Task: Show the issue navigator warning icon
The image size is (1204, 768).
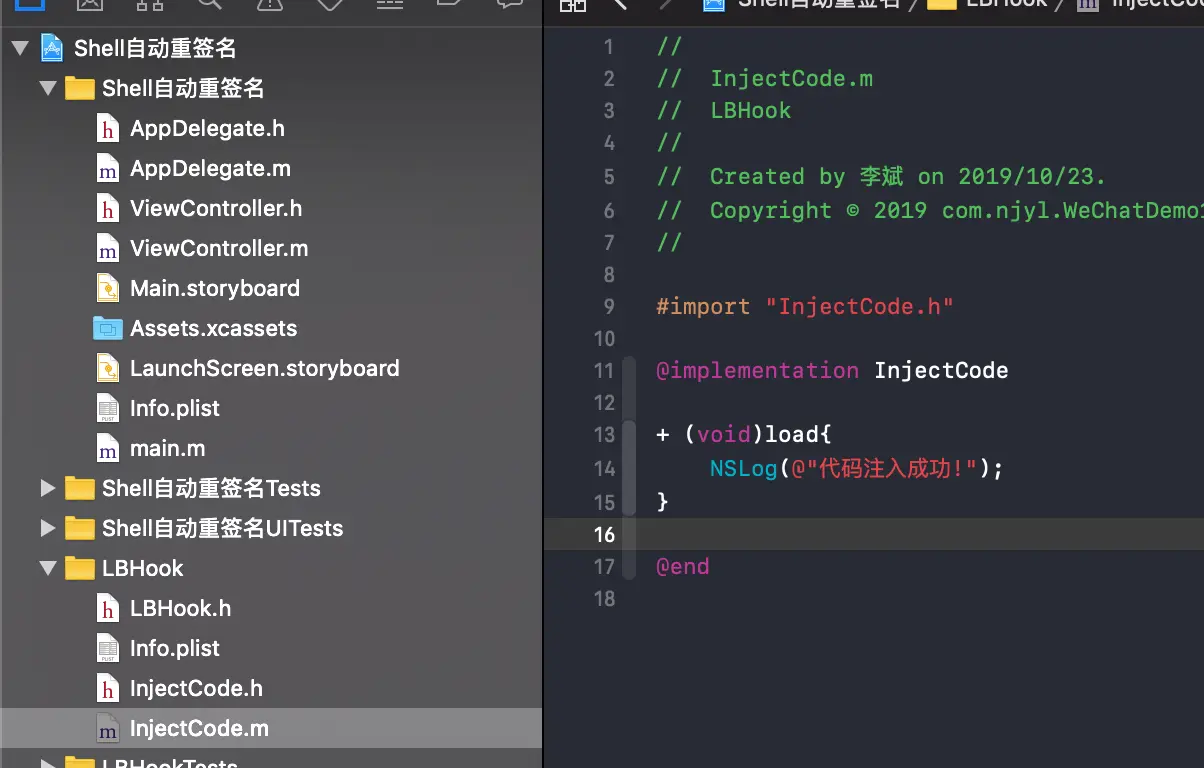Action: pos(269,3)
